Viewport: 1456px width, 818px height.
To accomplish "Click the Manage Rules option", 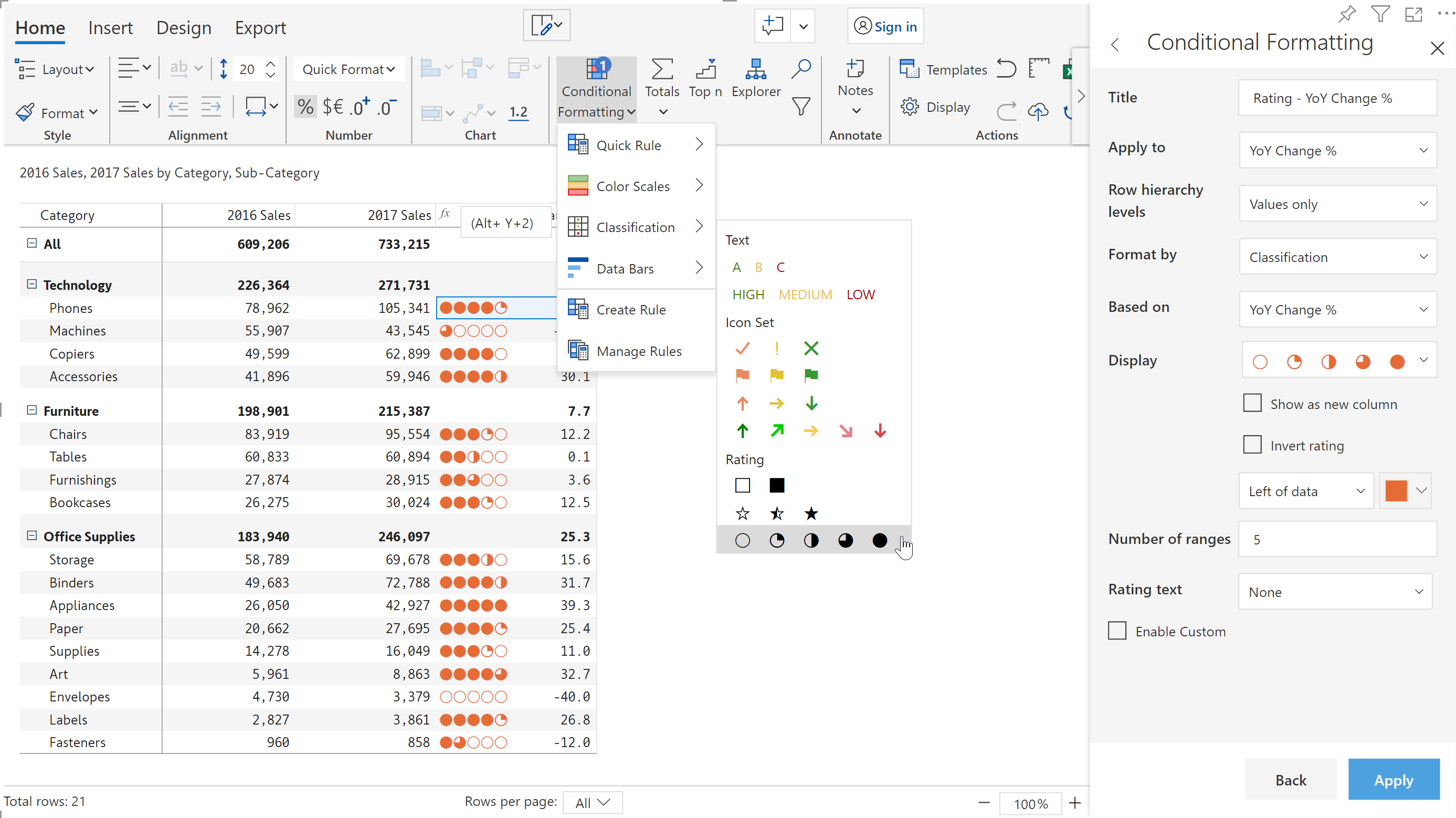I will click(x=638, y=351).
